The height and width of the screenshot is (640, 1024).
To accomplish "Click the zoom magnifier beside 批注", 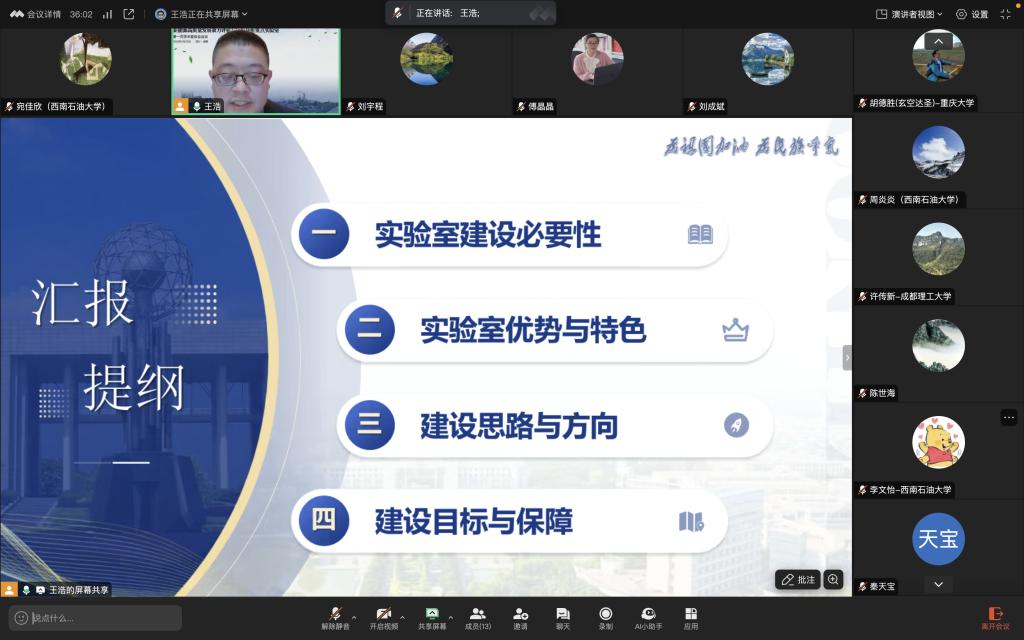I will tap(833, 580).
